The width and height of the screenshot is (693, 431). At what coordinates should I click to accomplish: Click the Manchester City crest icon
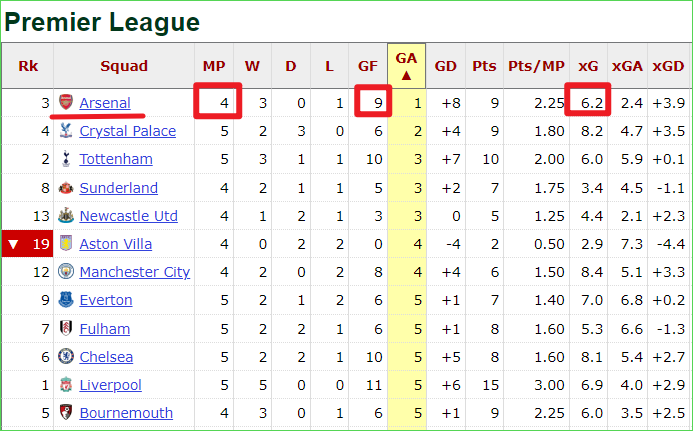tap(66, 271)
